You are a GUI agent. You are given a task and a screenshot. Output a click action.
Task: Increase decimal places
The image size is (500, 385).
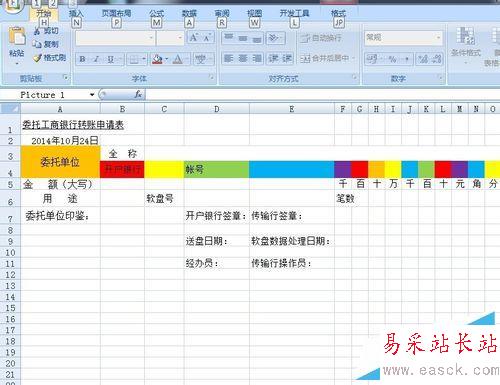(x=423, y=59)
